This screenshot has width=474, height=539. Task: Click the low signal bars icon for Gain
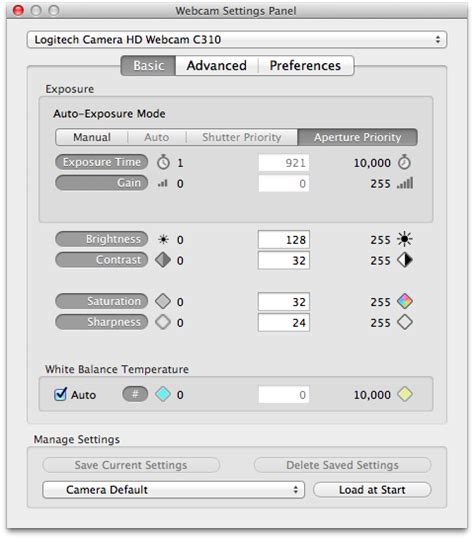163,183
